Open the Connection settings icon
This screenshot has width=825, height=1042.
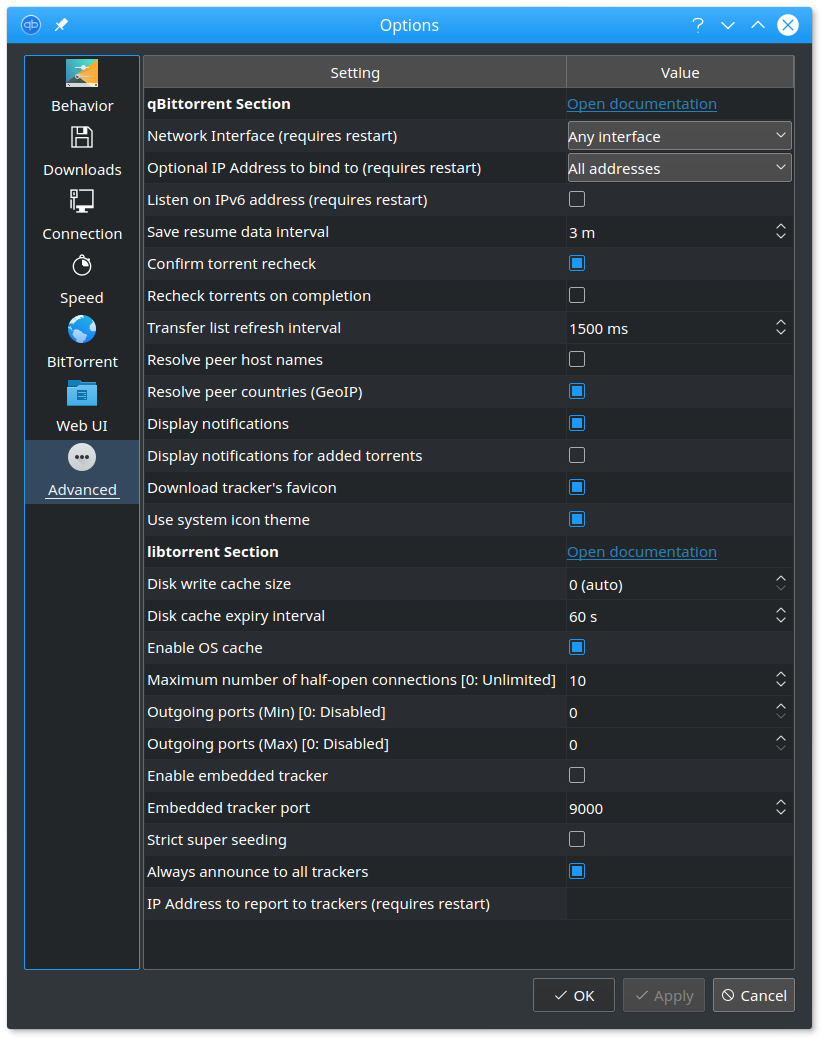click(82, 201)
